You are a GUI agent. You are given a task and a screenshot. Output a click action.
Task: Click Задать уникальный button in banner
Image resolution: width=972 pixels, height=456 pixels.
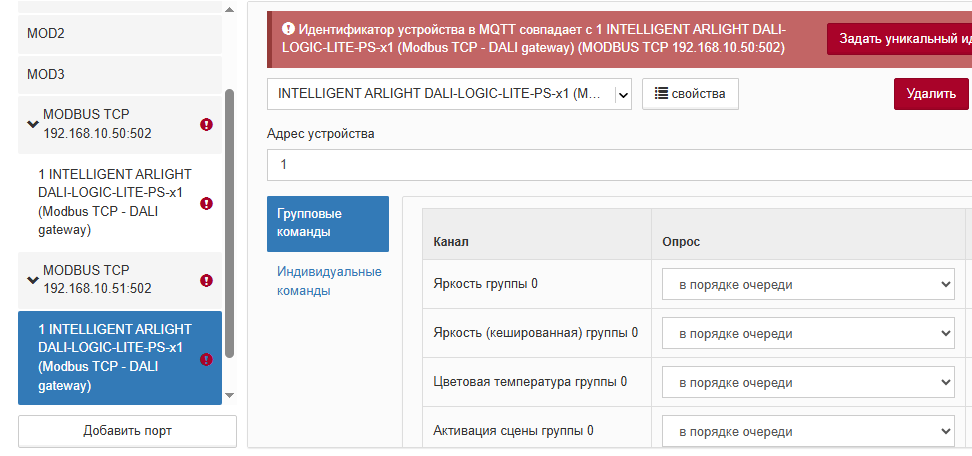[899, 40]
